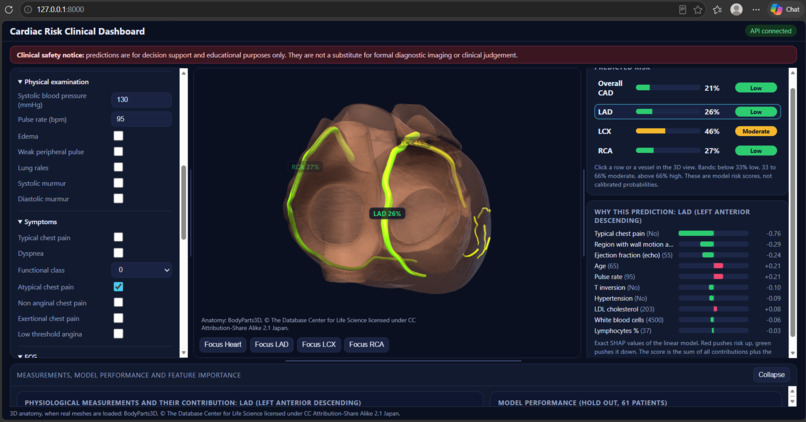Image resolution: width=806 pixels, height=422 pixels.
Task: Open the reader view icon in address bar
Action: (683, 9)
